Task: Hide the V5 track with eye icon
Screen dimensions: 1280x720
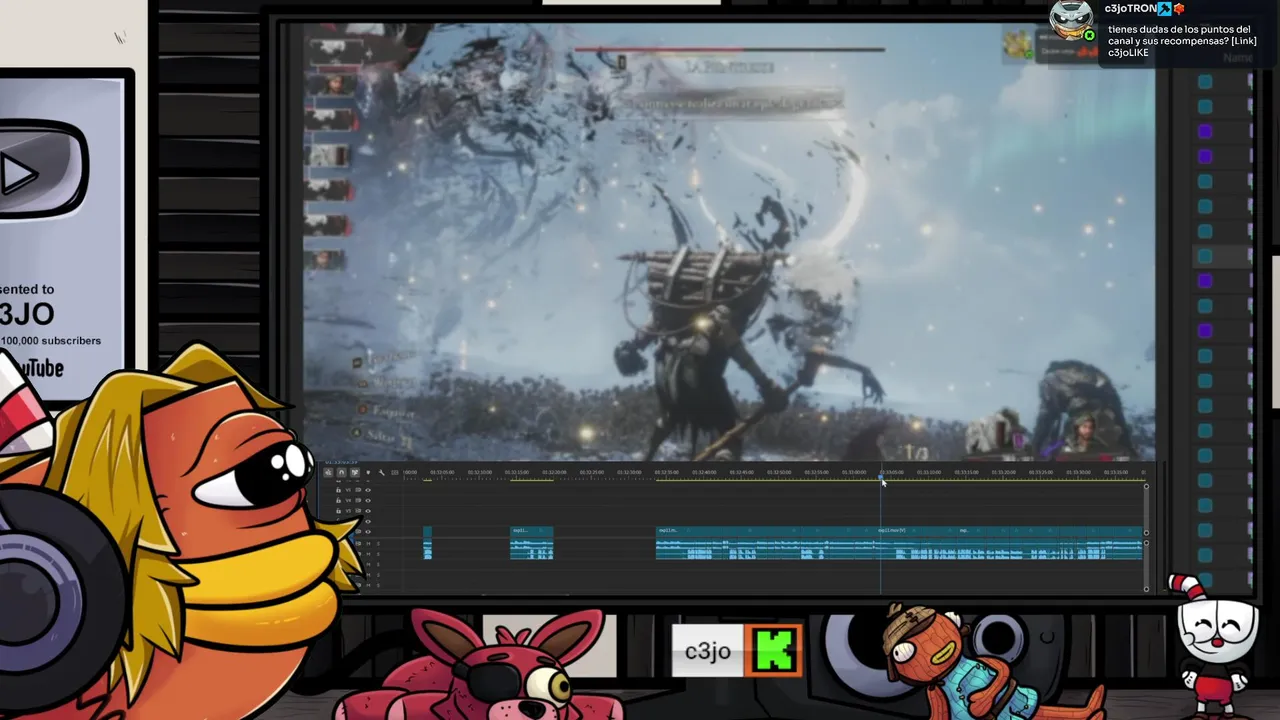Action: [x=368, y=490]
